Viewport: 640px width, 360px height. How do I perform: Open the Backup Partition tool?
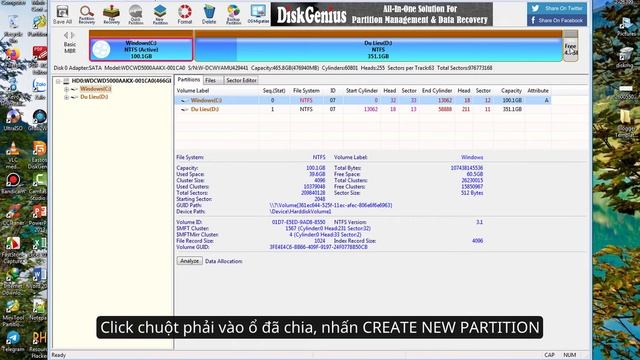tap(233, 14)
